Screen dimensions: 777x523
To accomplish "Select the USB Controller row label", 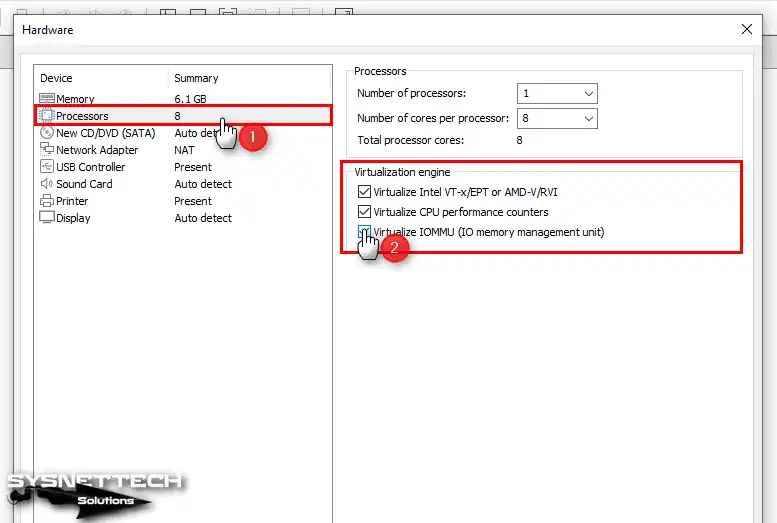I will [90, 167].
